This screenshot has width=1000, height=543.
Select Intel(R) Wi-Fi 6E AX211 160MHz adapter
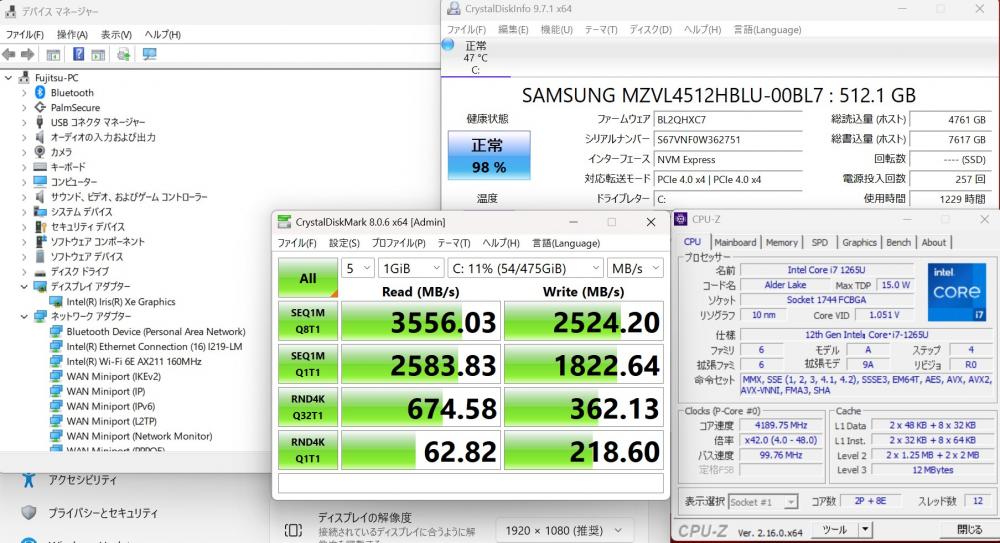[134, 361]
